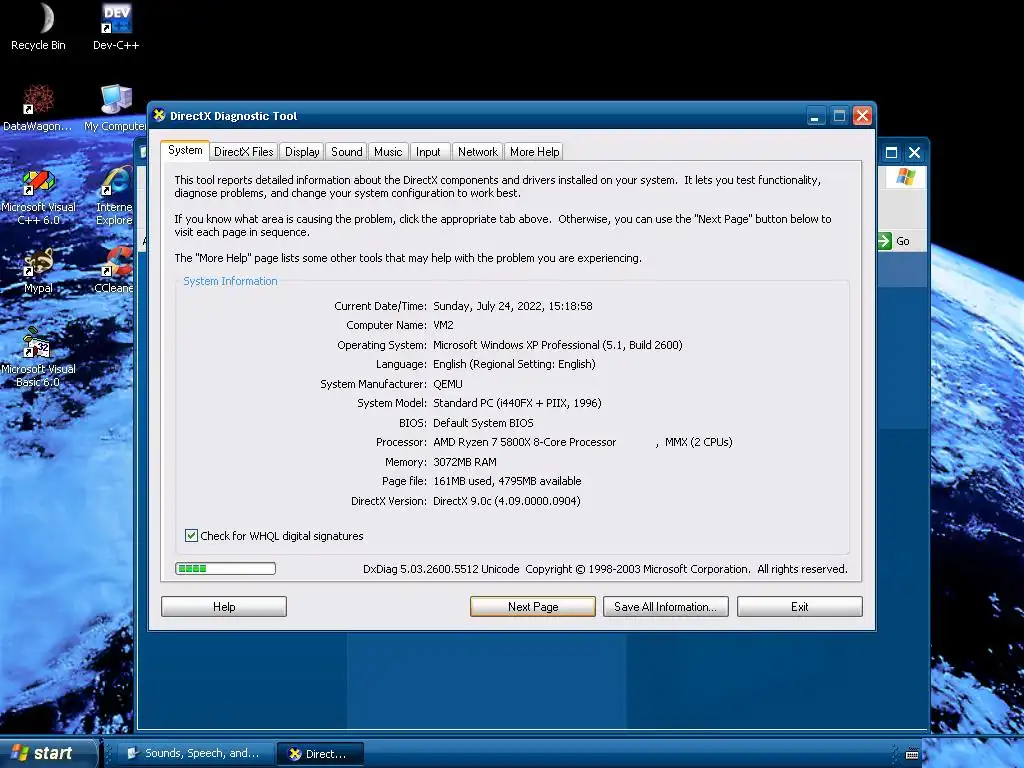Click the DirectX 9.0c version text

pyautogui.click(x=507, y=501)
